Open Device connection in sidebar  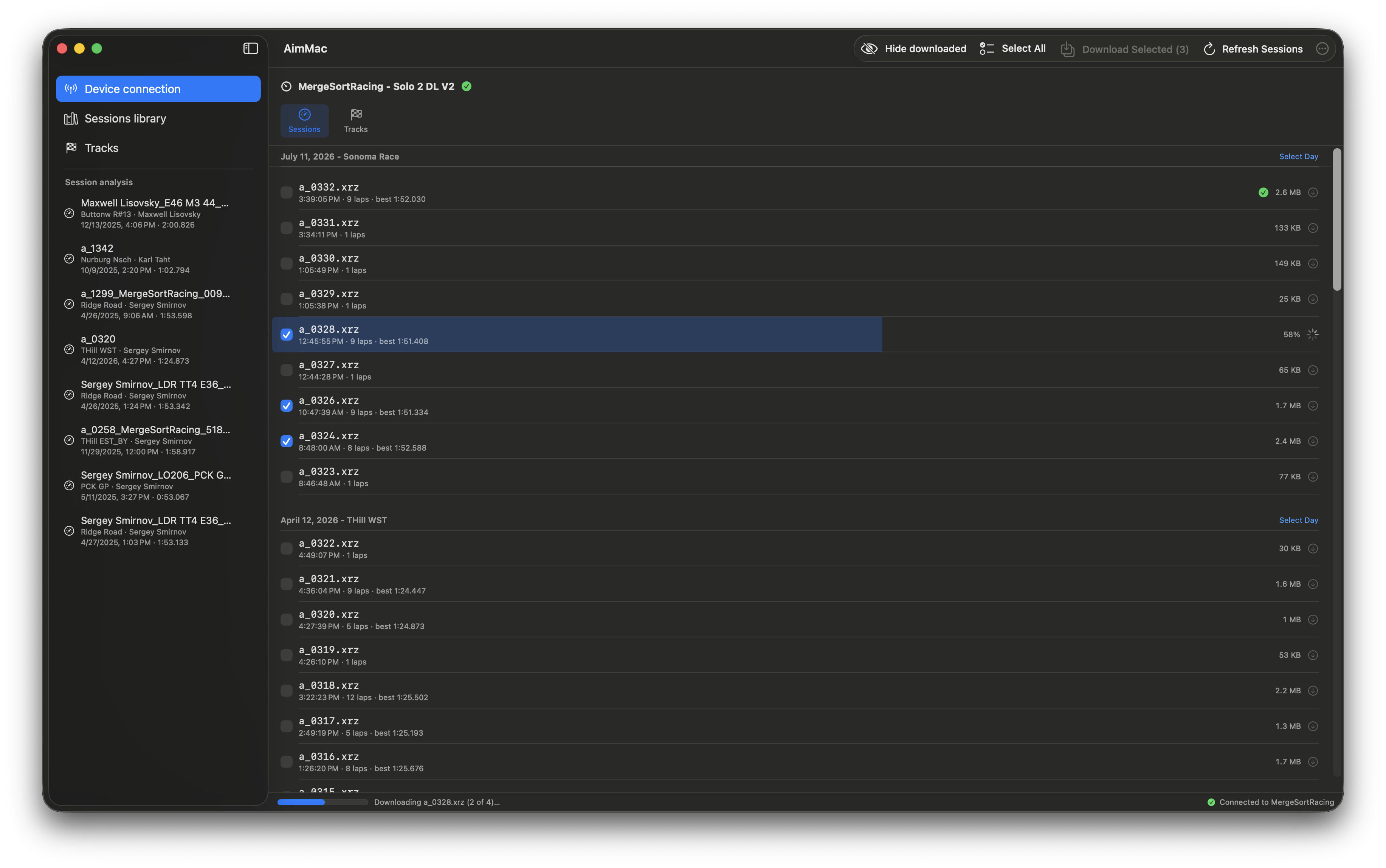pos(158,89)
